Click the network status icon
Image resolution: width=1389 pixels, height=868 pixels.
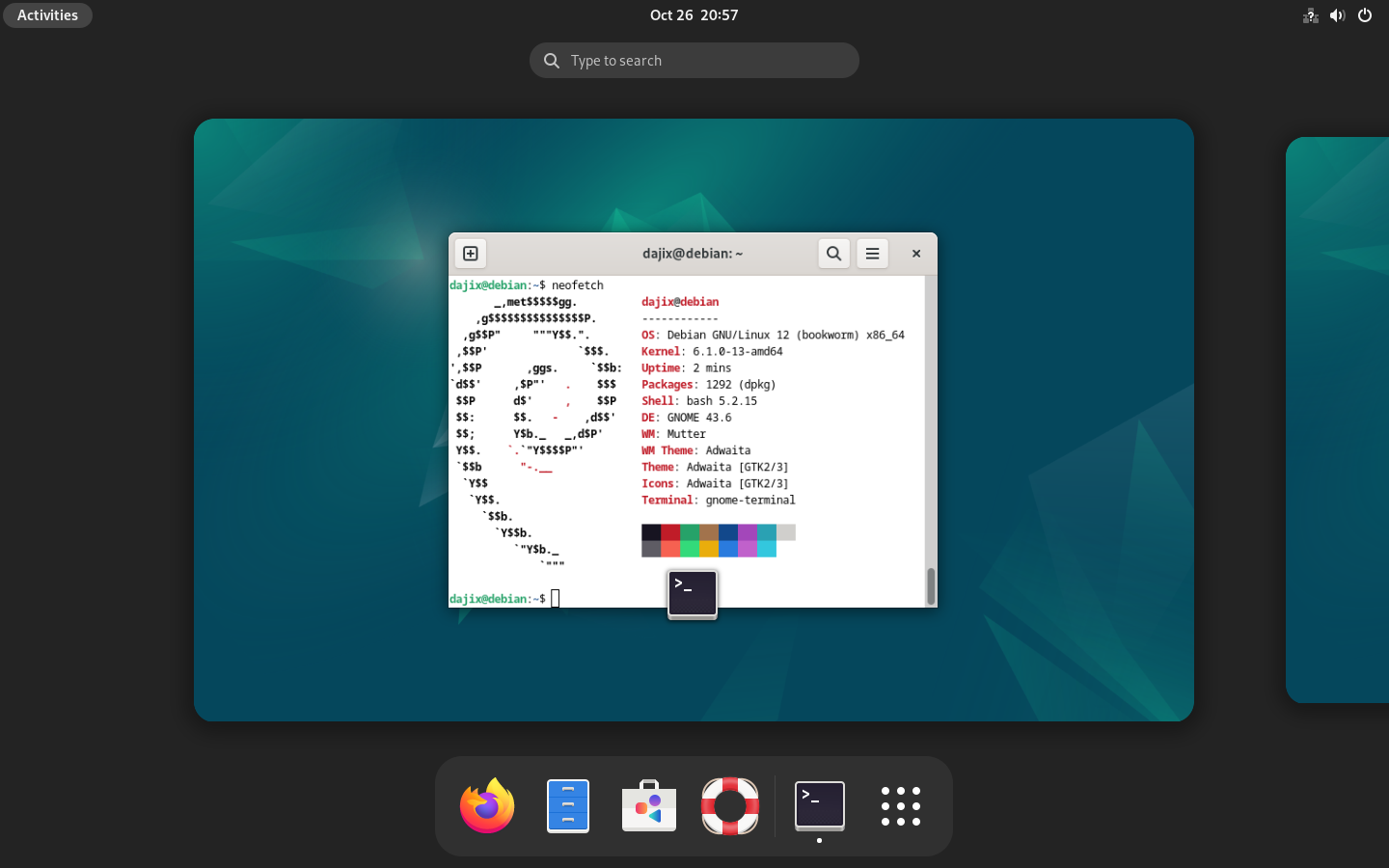click(1310, 14)
